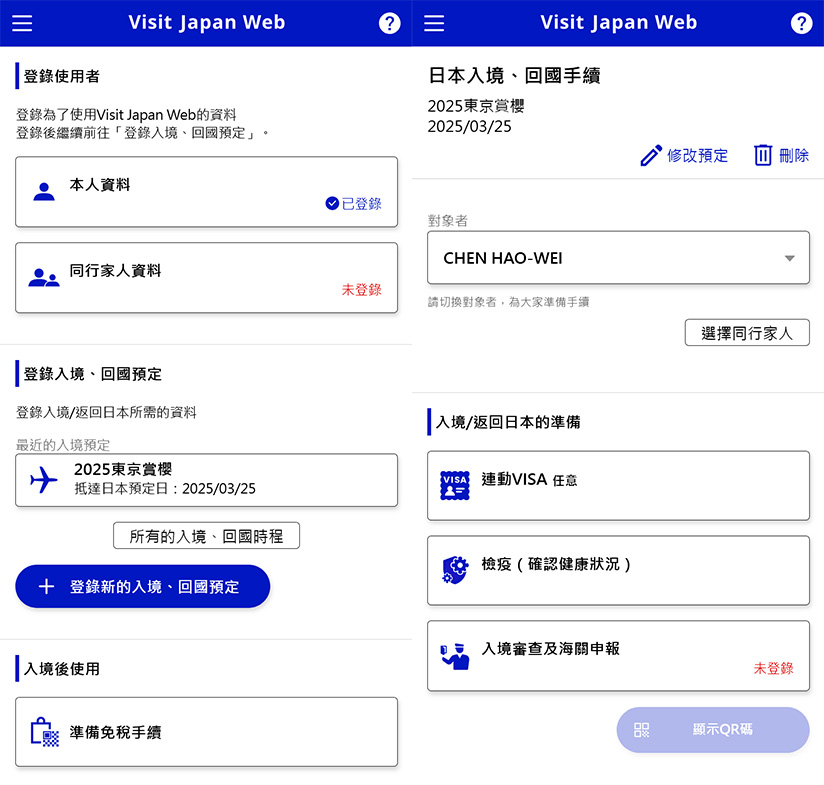Open the hamburger menu on the left screen
Image resolution: width=824 pixels, height=785 pixels.
[x=22, y=23]
